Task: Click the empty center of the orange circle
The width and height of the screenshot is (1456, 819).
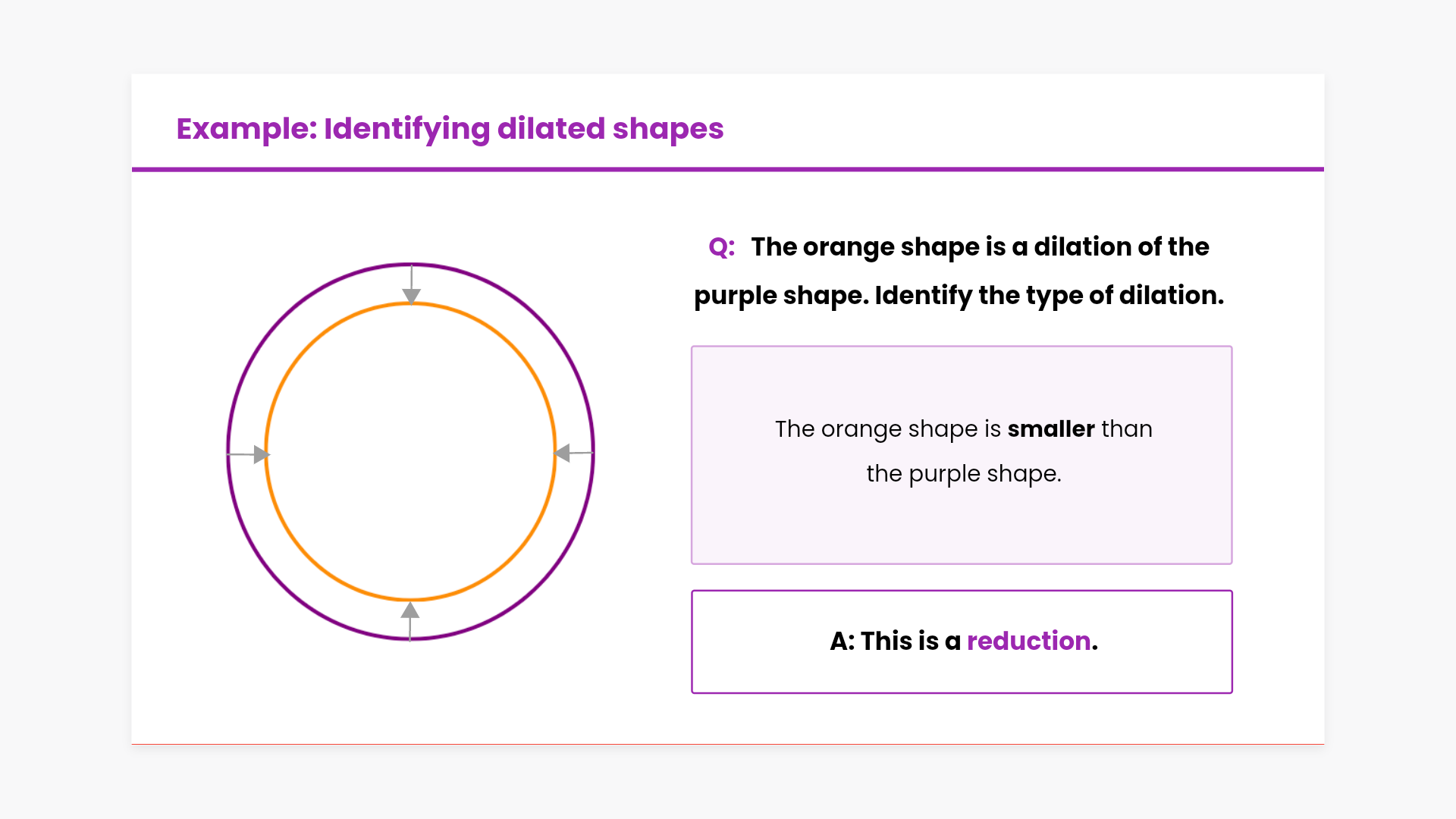Action: pyautogui.click(x=410, y=452)
